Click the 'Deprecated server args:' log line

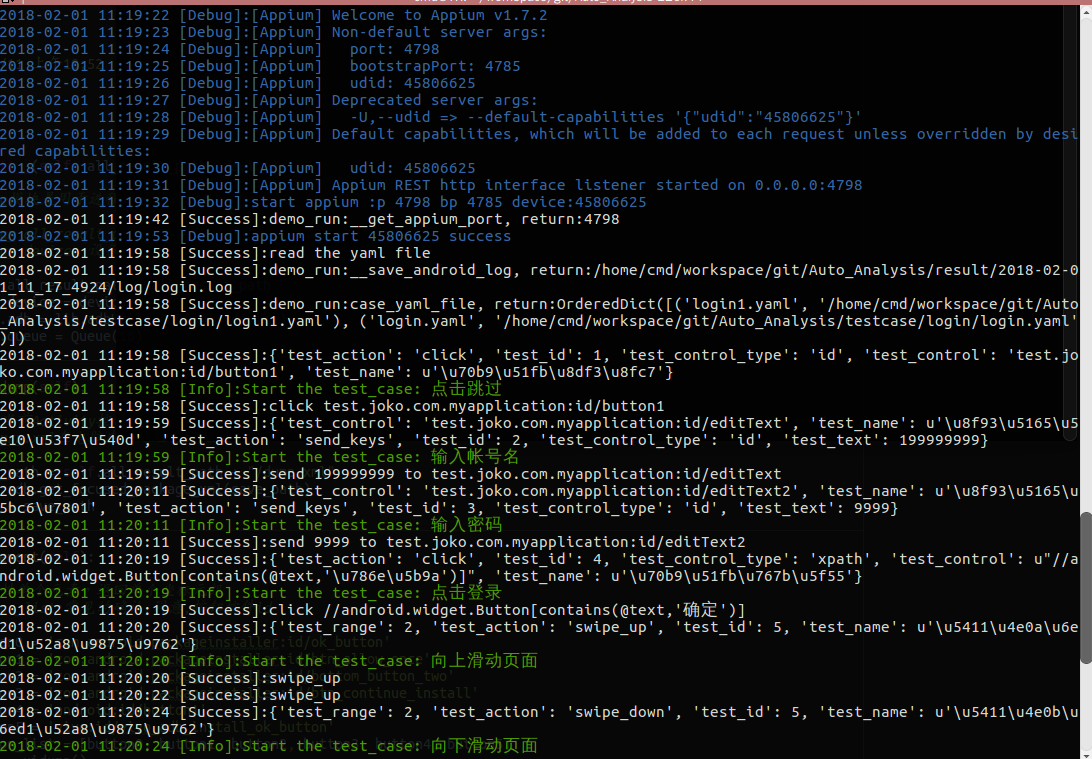[x=434, y=100]
